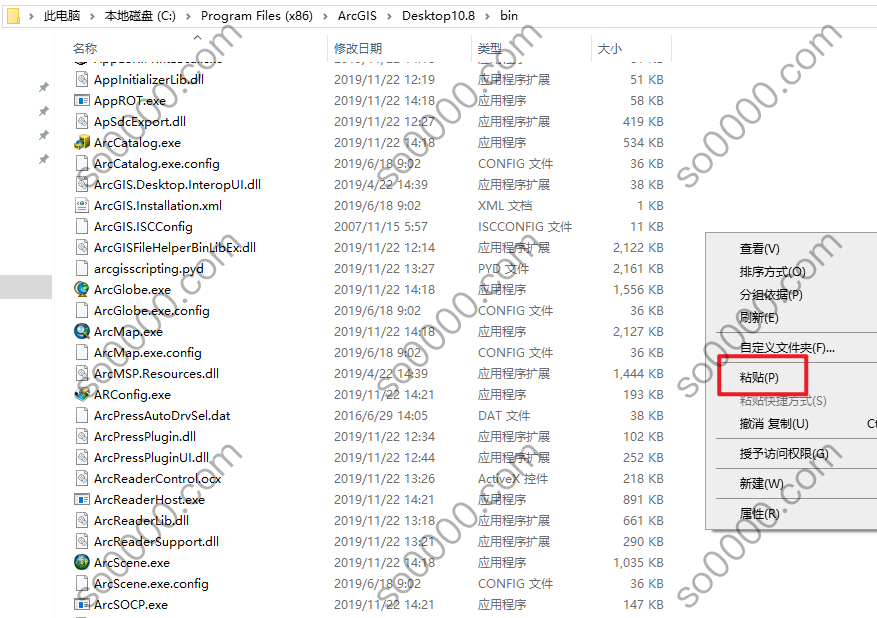Click the ArcSOCP.exe file icon
The image size is (877, 618).
(82, 605)
